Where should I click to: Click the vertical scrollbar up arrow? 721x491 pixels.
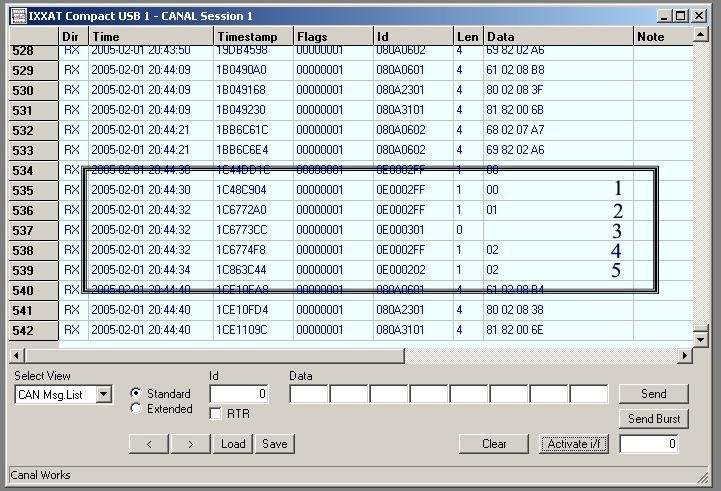click(x=701, y=37)
